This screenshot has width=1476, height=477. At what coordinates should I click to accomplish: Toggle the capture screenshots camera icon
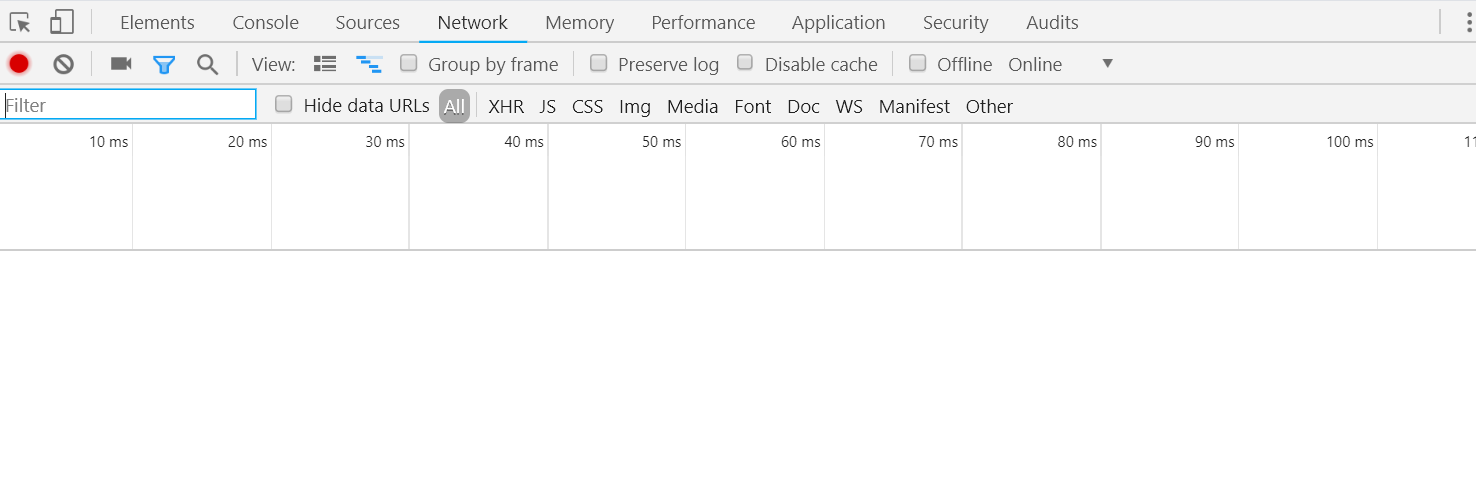[x=121, y=64]
